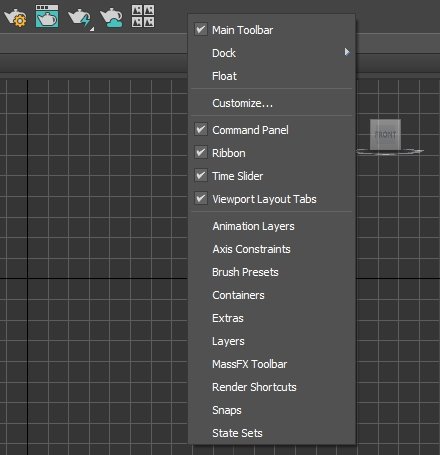
Task: Open the Autodesk gallery grid icon
Action: click(143, 16)
